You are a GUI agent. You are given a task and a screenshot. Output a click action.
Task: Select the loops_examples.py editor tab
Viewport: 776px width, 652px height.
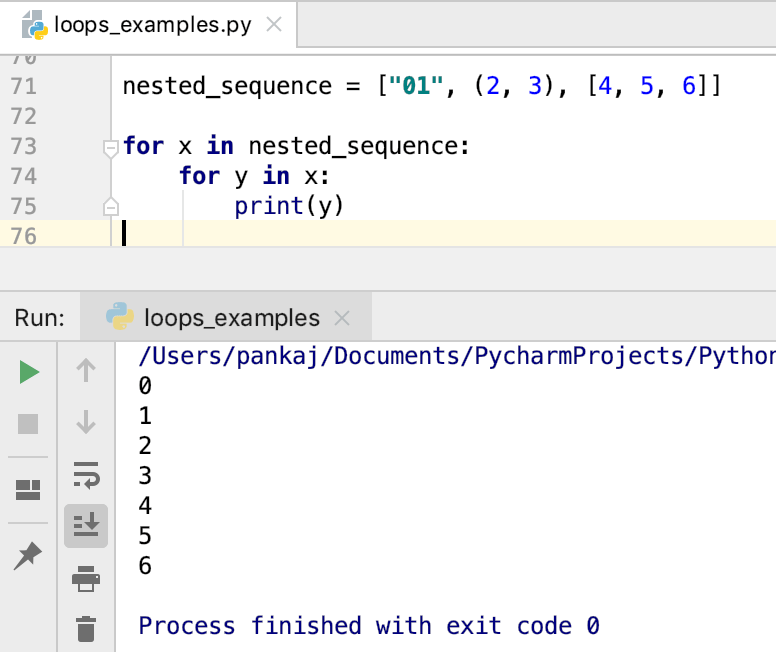(x=148, y=25)
